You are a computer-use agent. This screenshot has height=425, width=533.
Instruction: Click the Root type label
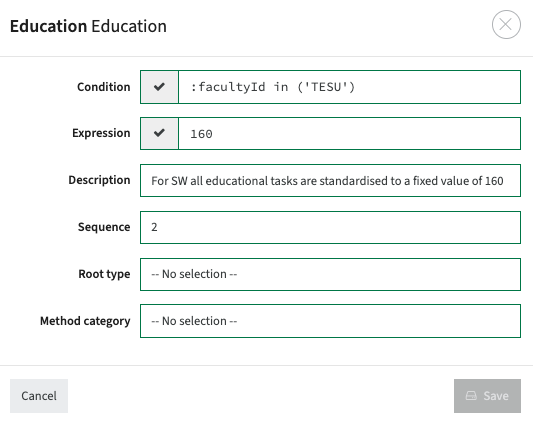pos(104,274)
